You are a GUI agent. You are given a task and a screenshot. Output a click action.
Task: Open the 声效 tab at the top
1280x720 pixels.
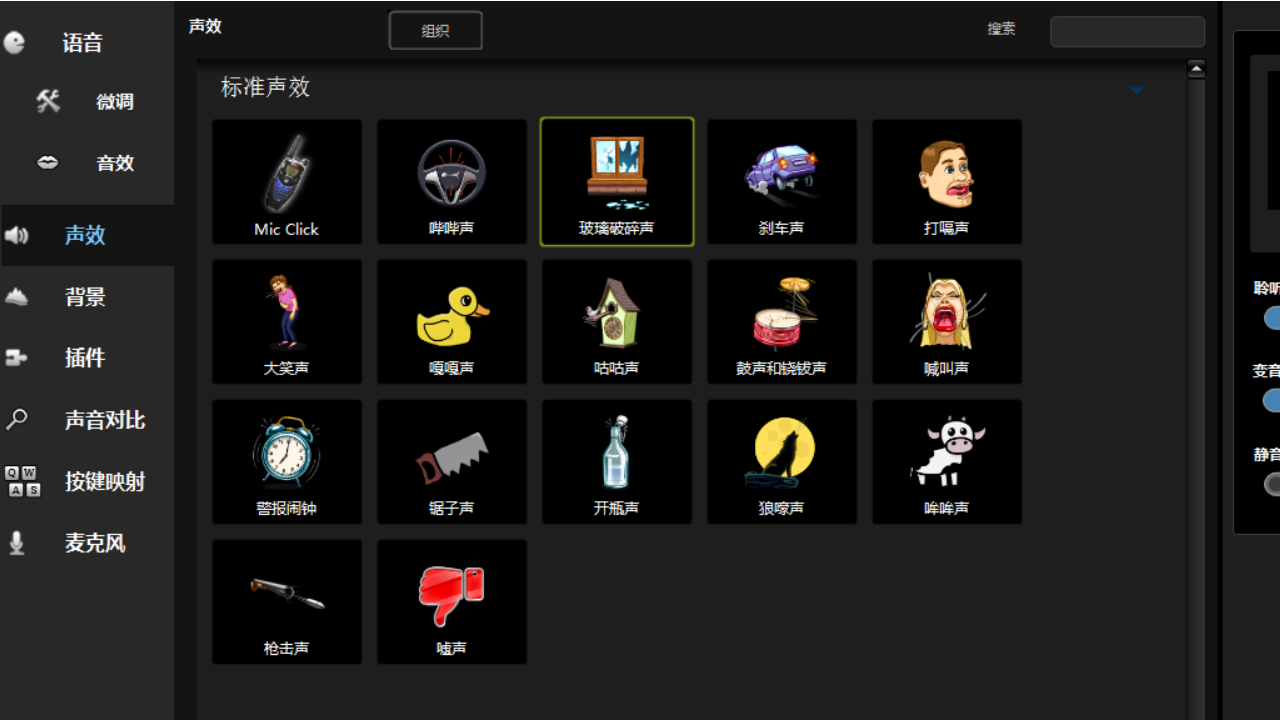click(x=205, y=26)
